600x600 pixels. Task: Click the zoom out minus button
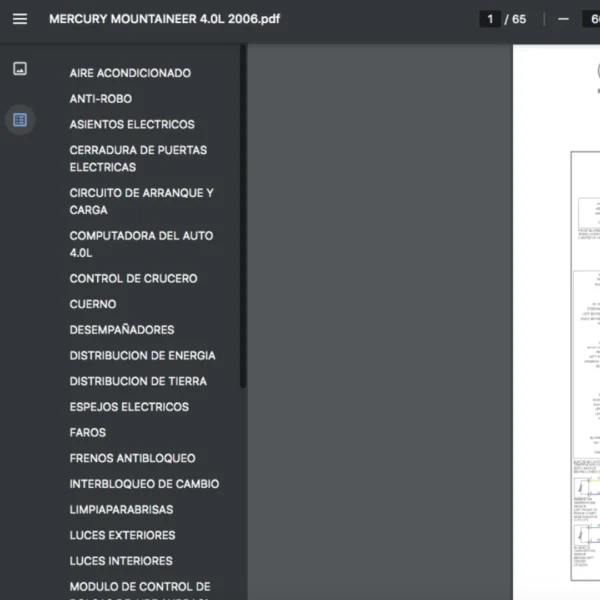[x=563, y=19]
